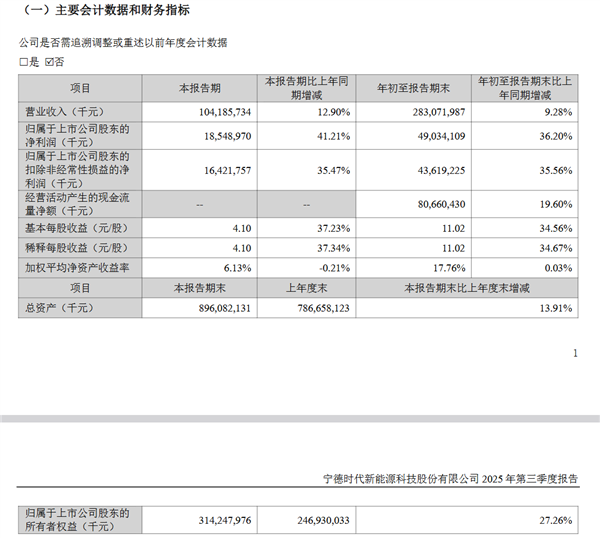Select percentage 6.13%
This screenshot has height=538, width=600.
point(237,268)
